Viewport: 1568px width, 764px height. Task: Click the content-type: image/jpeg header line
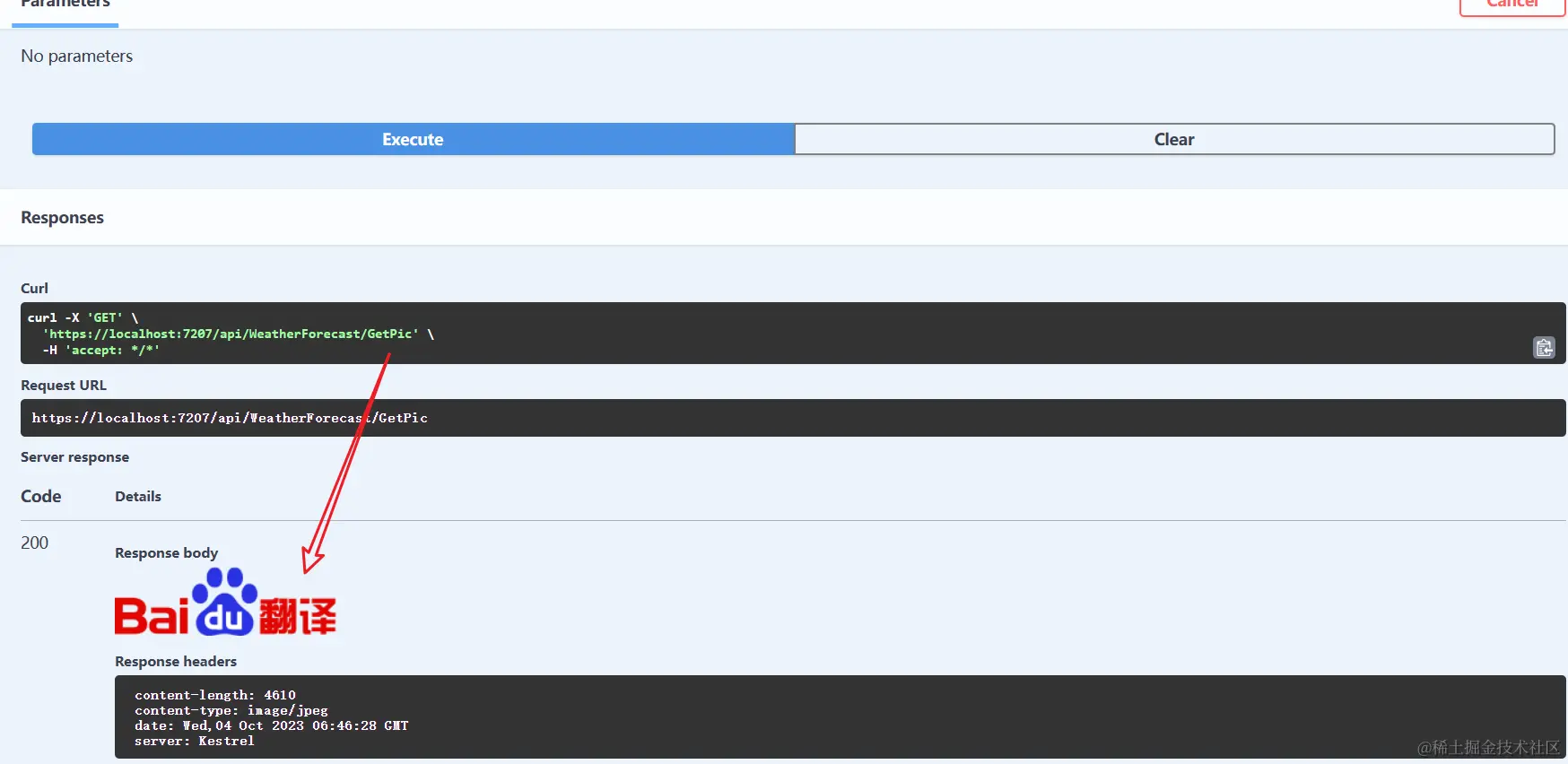click(x=231, y=710)
